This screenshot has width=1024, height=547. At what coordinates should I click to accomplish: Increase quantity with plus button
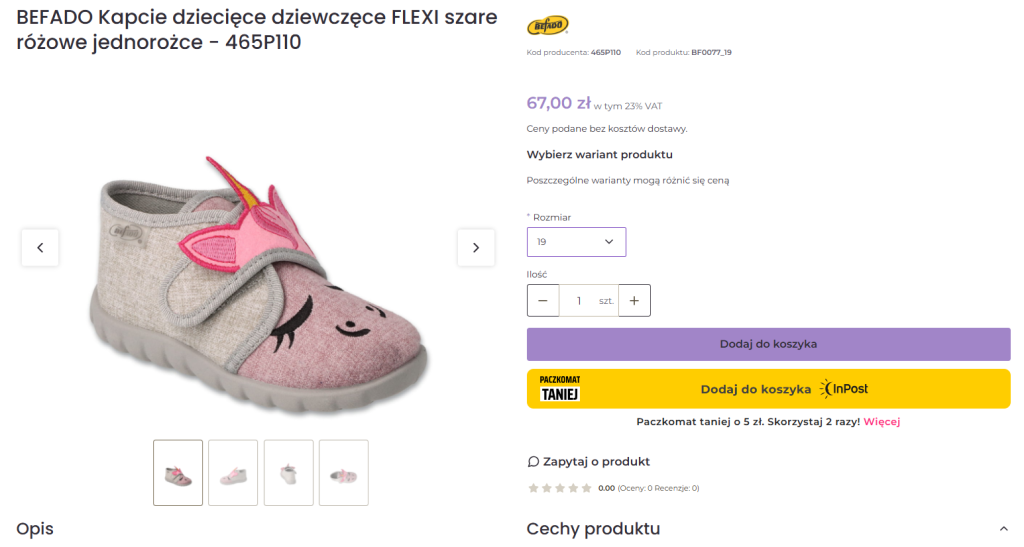(x=634, y=300)
